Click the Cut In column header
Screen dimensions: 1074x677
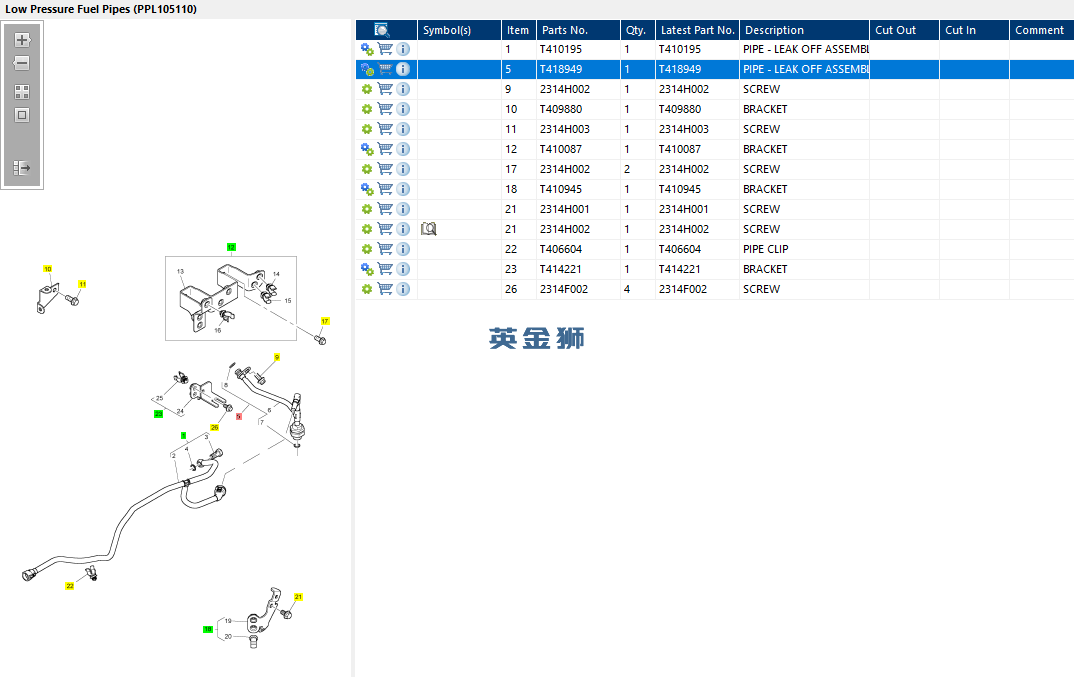pos(974,30)
